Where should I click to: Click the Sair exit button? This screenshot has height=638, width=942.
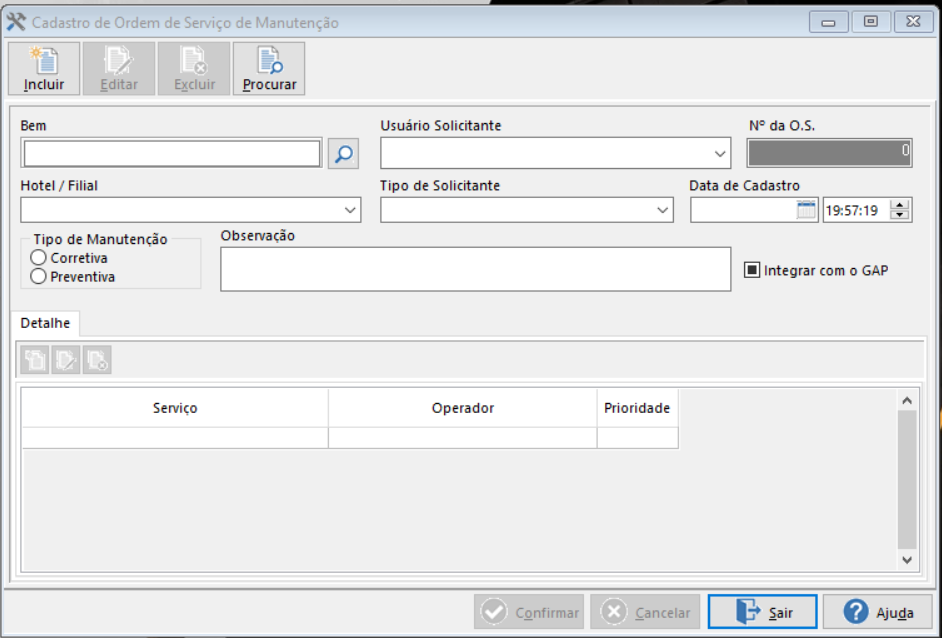[762, 612]
